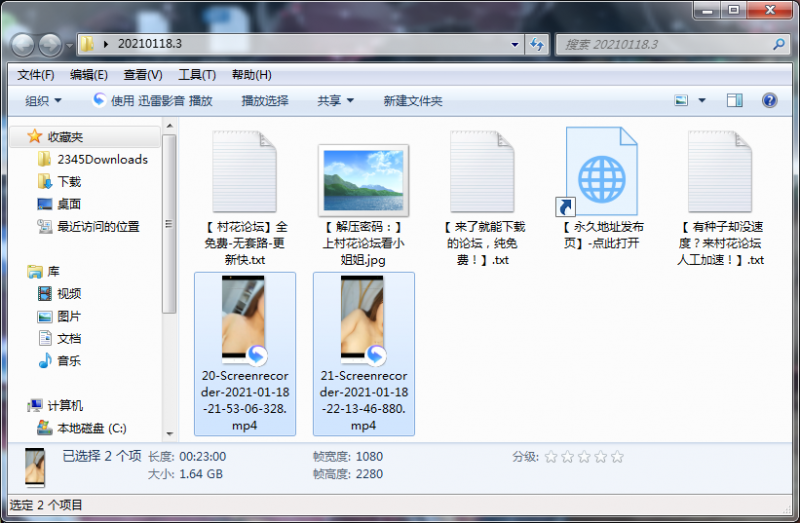Open the view options dropdown arrow
This screenshot has height=523, width=800.
click(x=702, y=100)
